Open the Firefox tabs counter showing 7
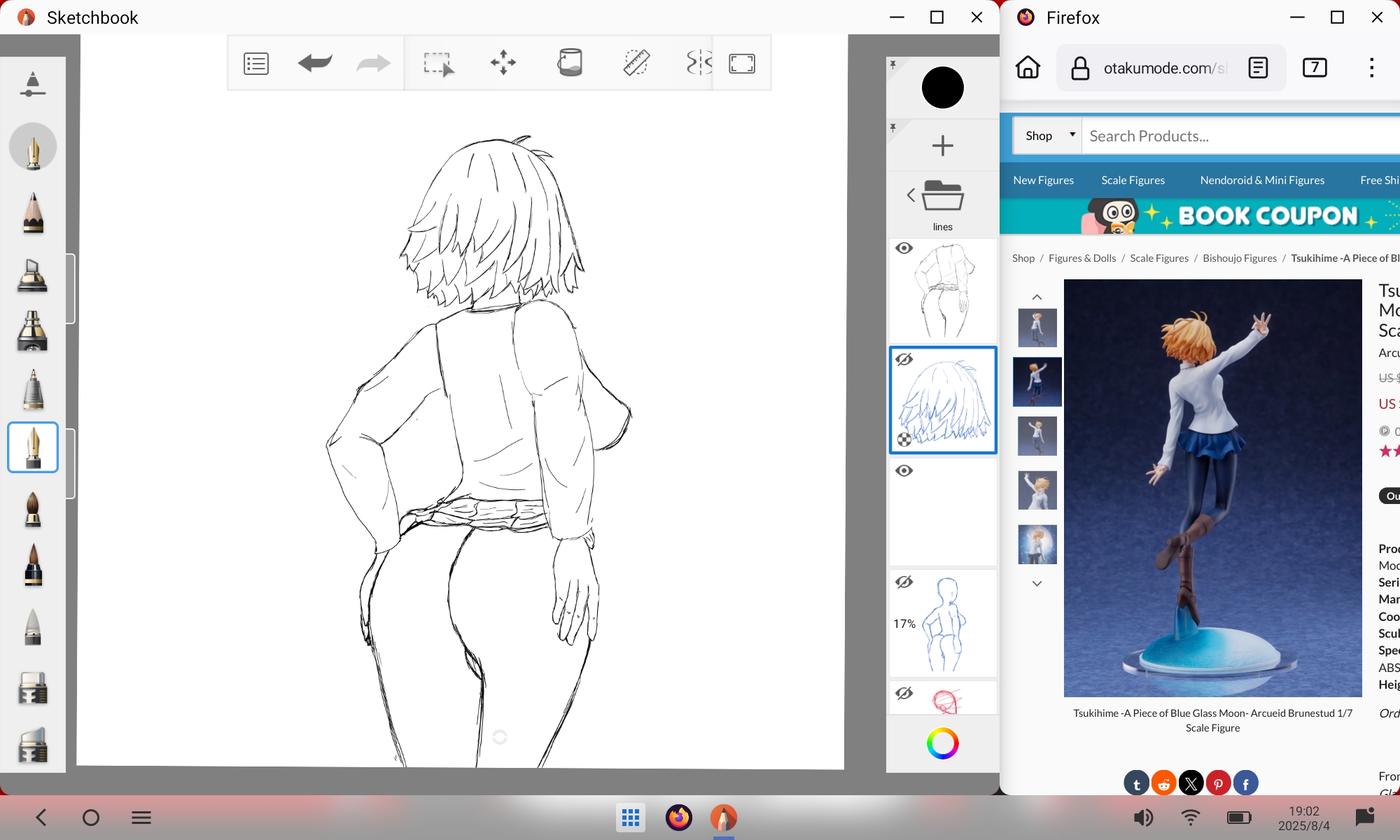The image size is (1400, 840). click(x=1315, y=68)
